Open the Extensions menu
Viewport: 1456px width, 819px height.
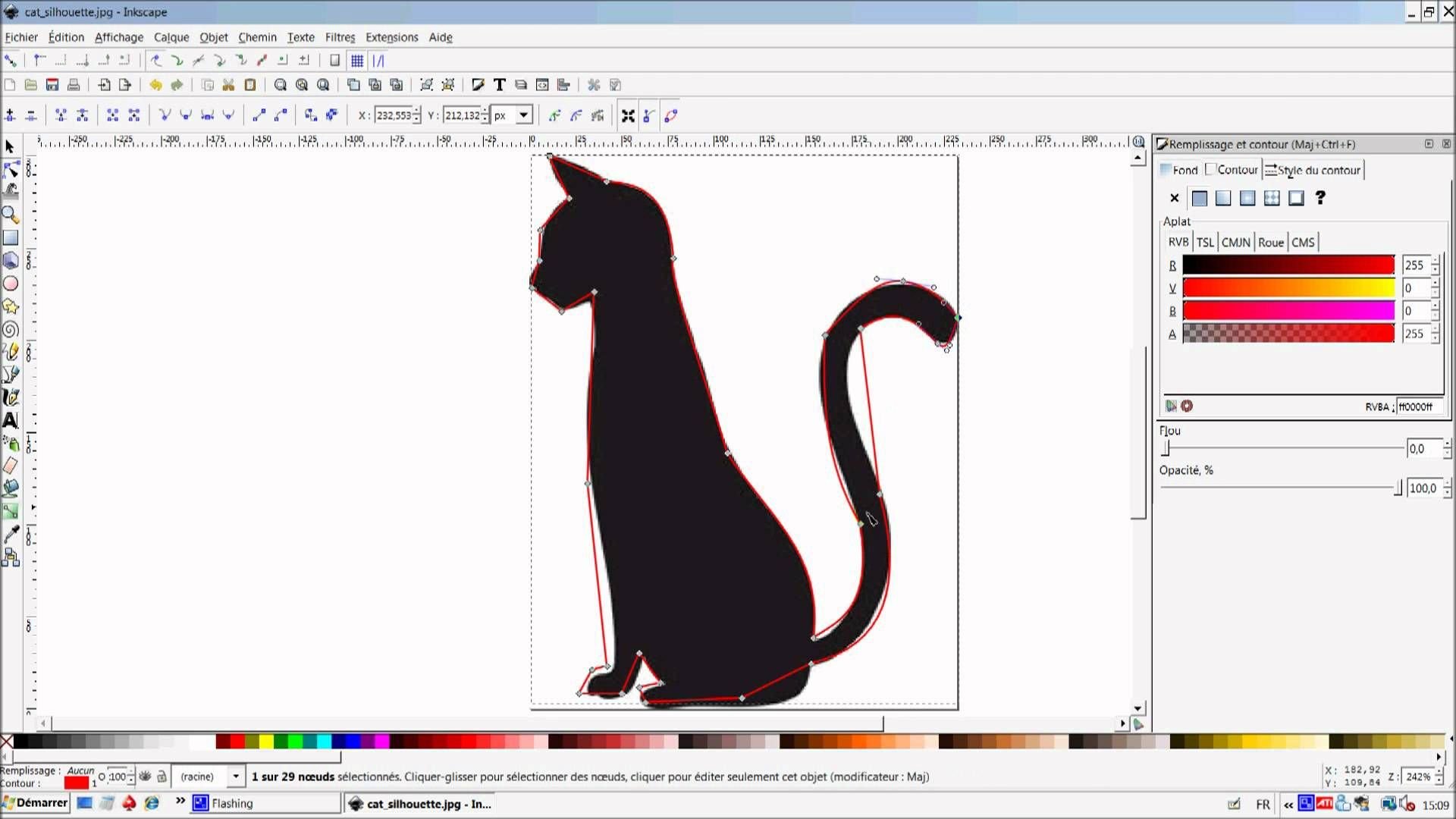click(x=392, y=37)
